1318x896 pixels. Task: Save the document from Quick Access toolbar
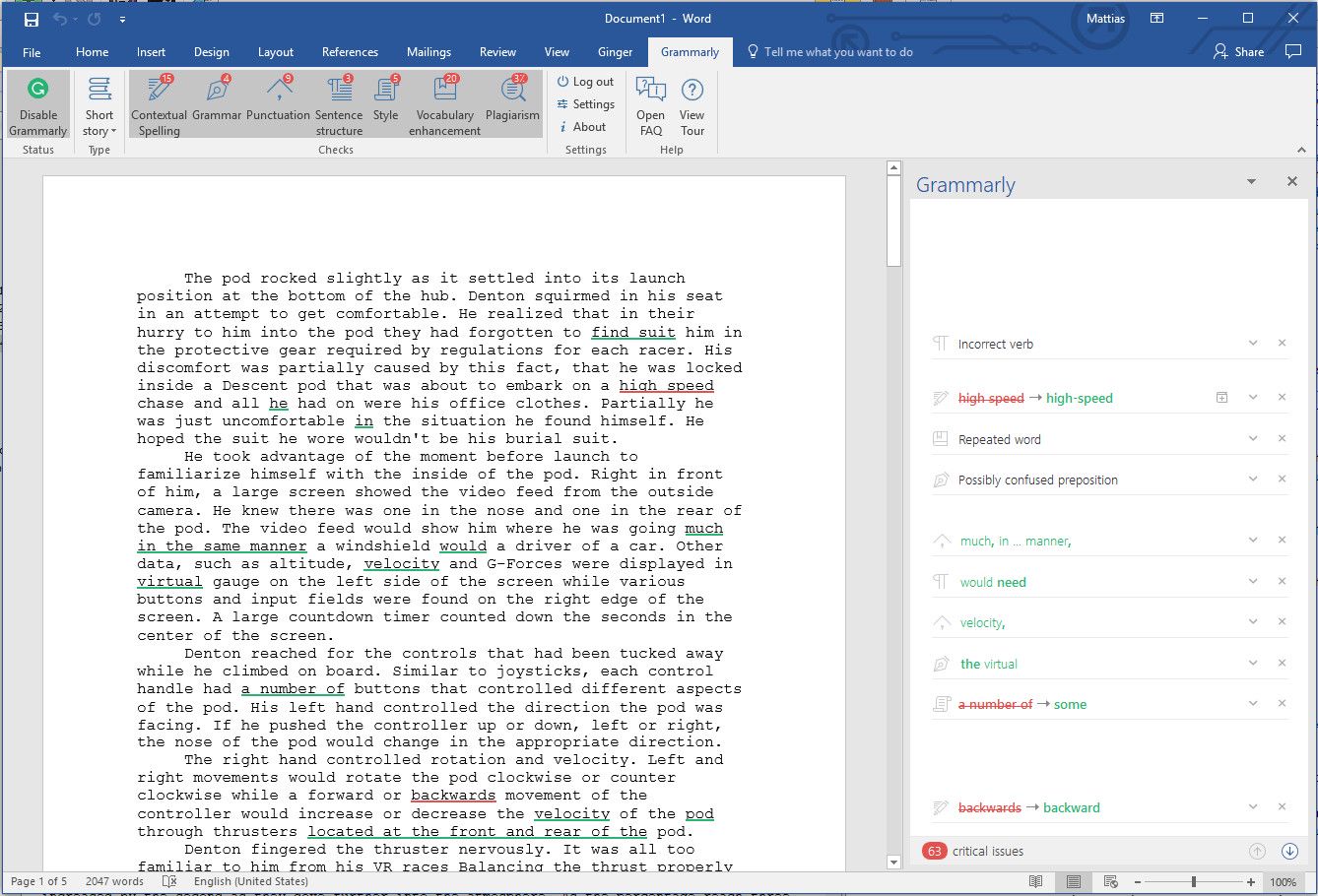[x=32, y=19]
